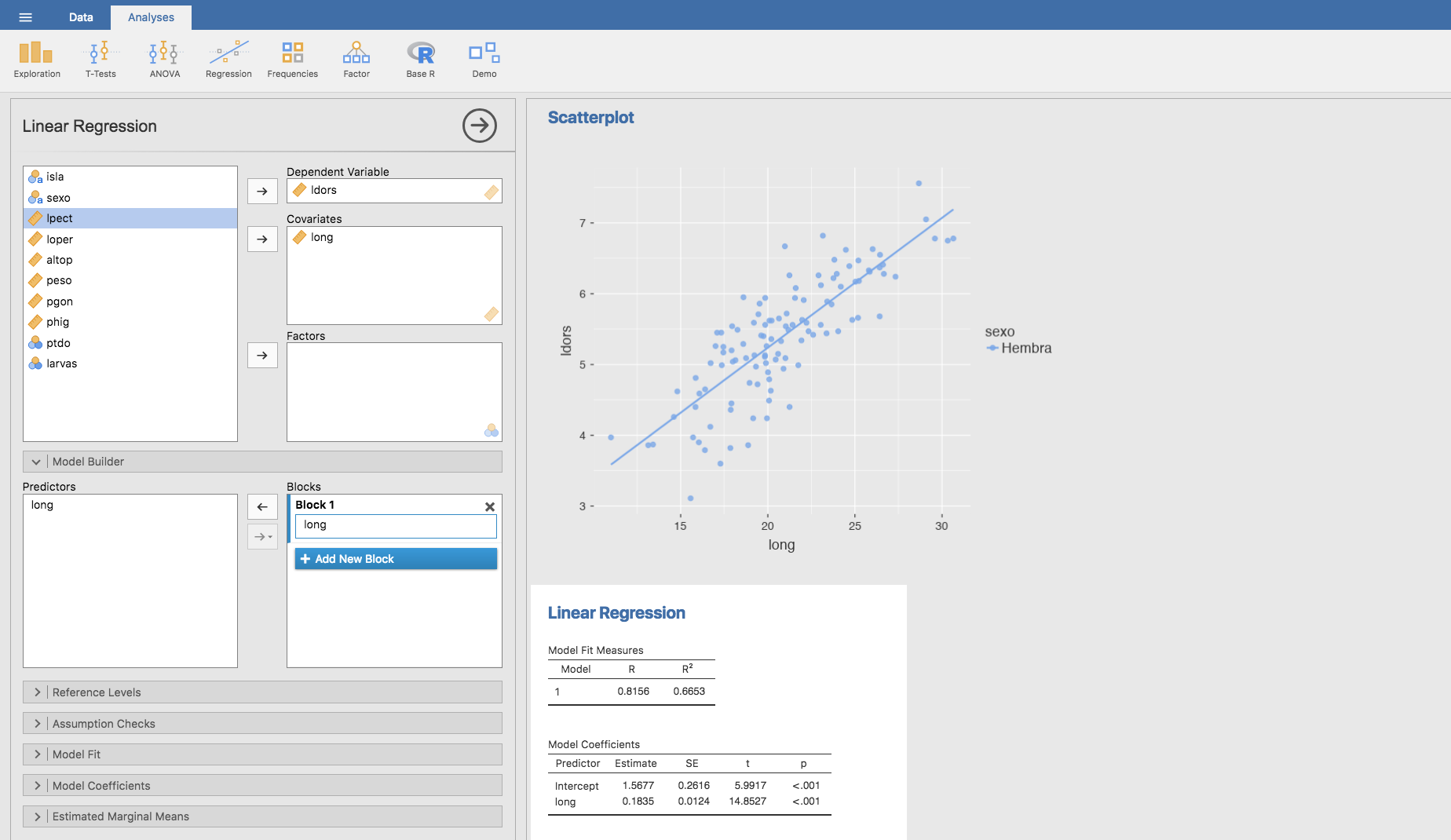The height and width of the screenshot is (840, 1451).
Task: Open the ANOVA analysis menu
Action: point(165,60)
